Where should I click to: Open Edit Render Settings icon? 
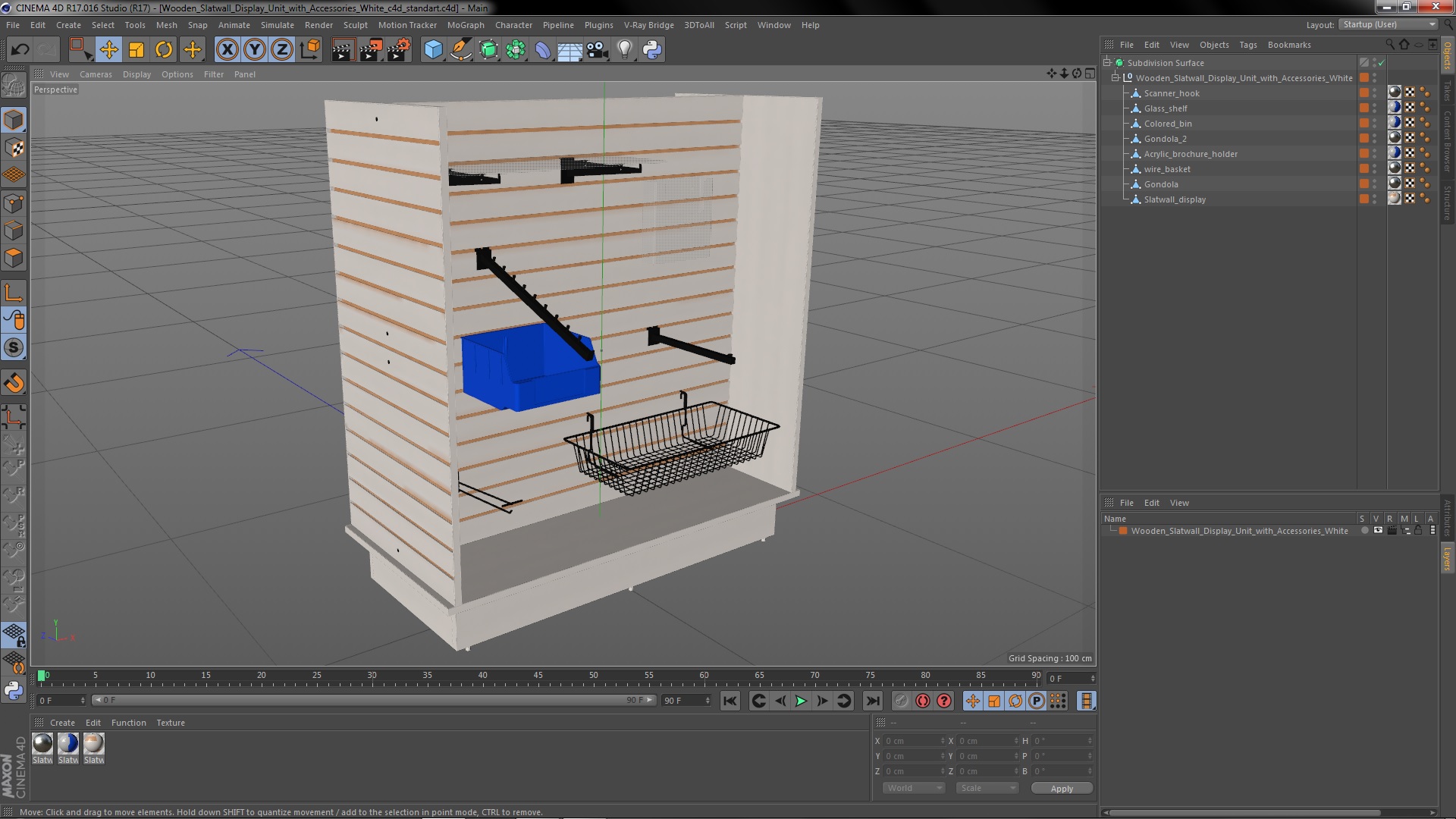click(x=399, y=50)
